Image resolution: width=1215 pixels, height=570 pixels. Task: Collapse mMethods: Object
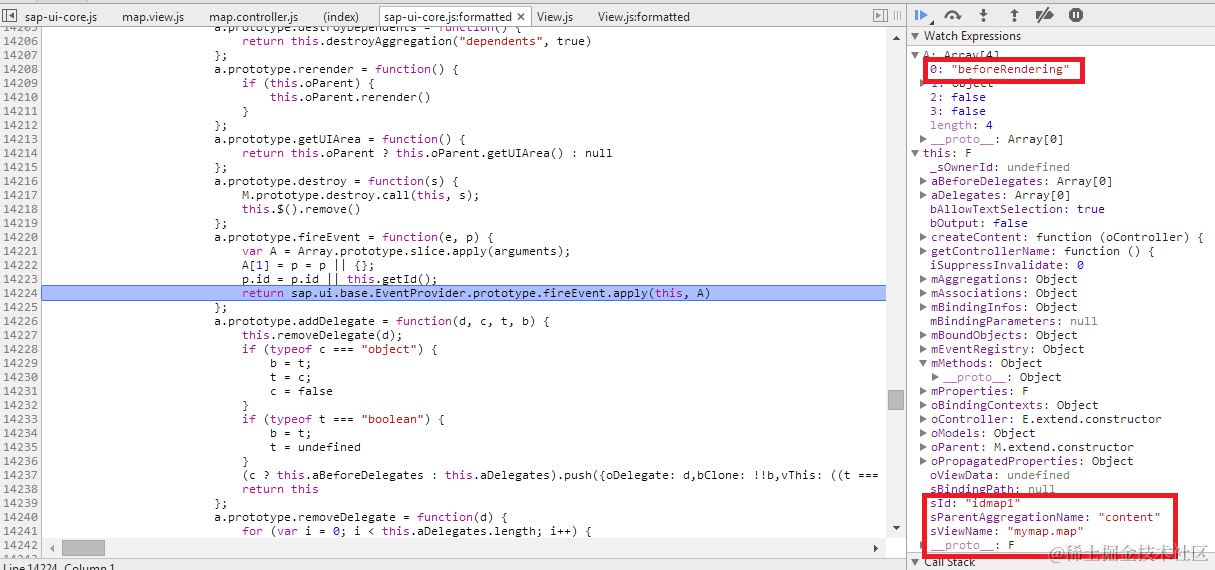tap(923, 363)
